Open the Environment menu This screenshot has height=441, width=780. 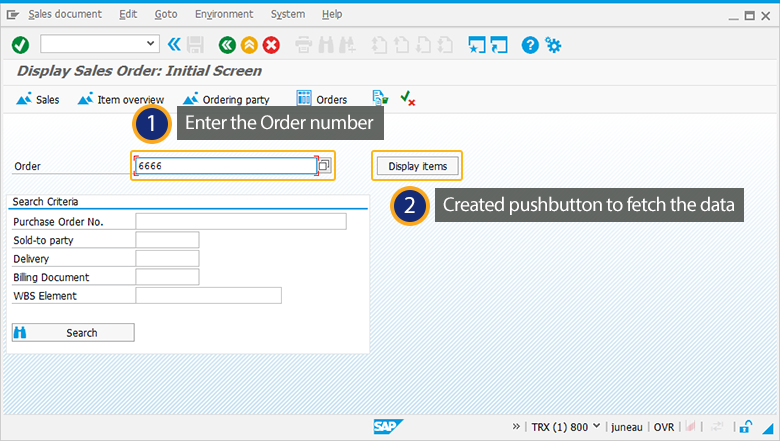tap(224, 14)
